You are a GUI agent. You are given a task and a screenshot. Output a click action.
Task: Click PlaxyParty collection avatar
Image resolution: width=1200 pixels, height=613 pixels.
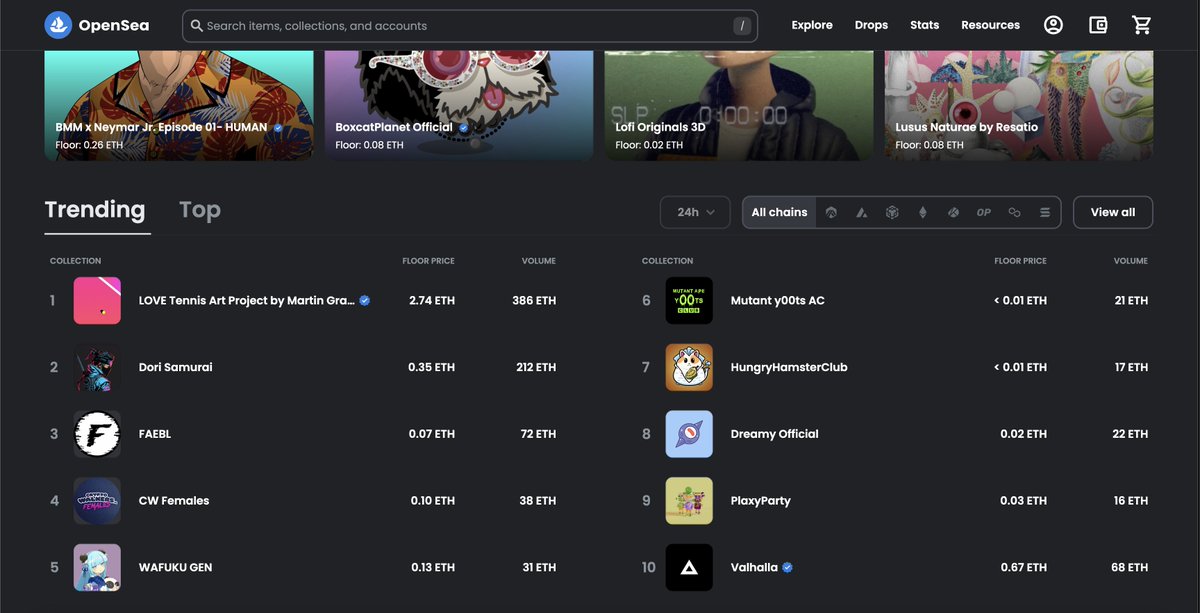[689, 501]
